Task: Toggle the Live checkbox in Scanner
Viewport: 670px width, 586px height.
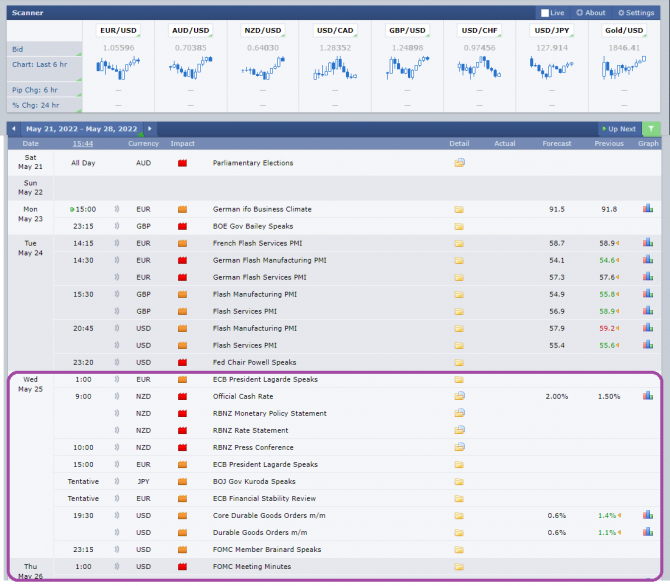Action: click(x=545, y=13)
